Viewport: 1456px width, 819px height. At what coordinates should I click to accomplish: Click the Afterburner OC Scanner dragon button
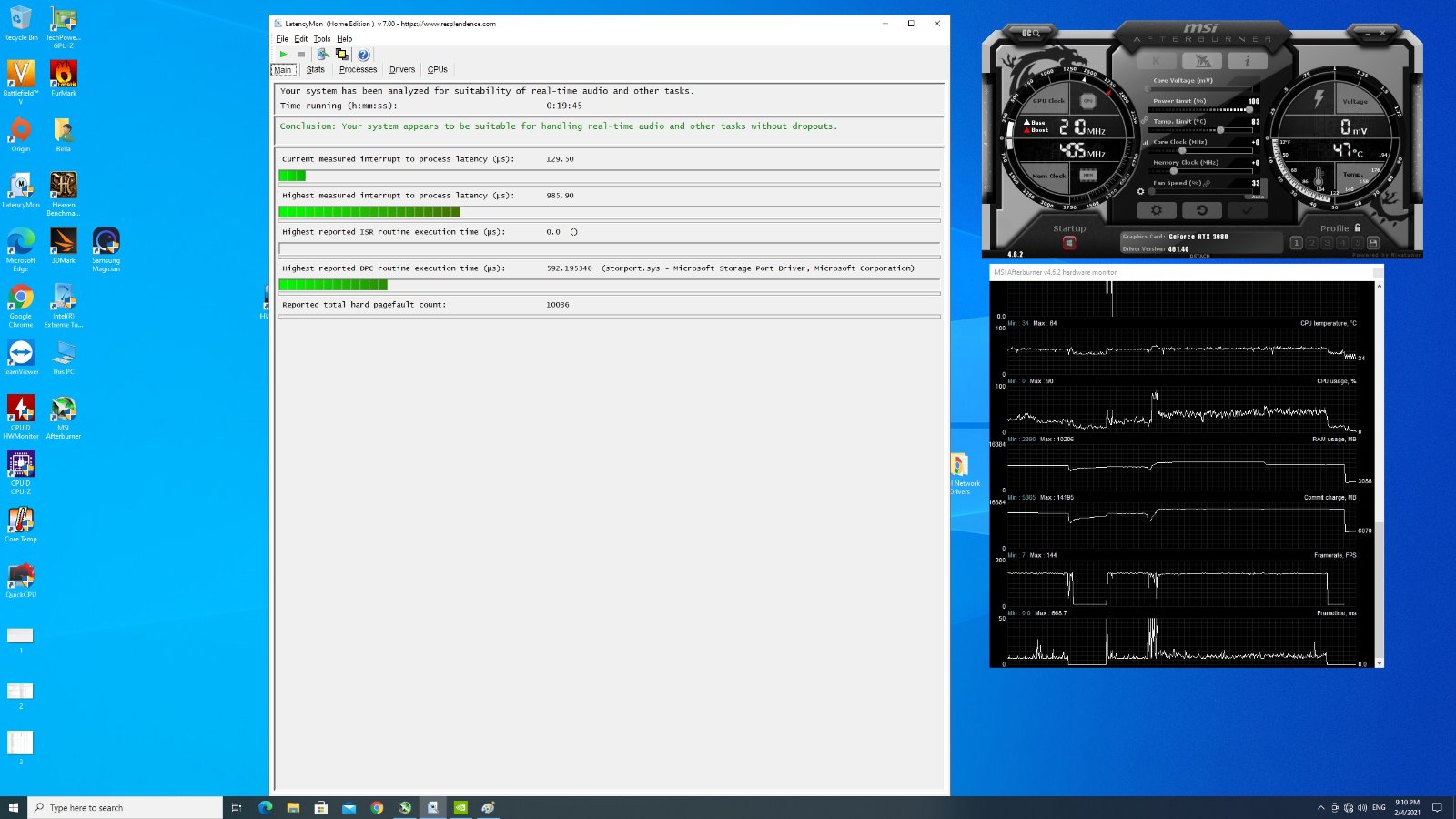[1202, 60]
